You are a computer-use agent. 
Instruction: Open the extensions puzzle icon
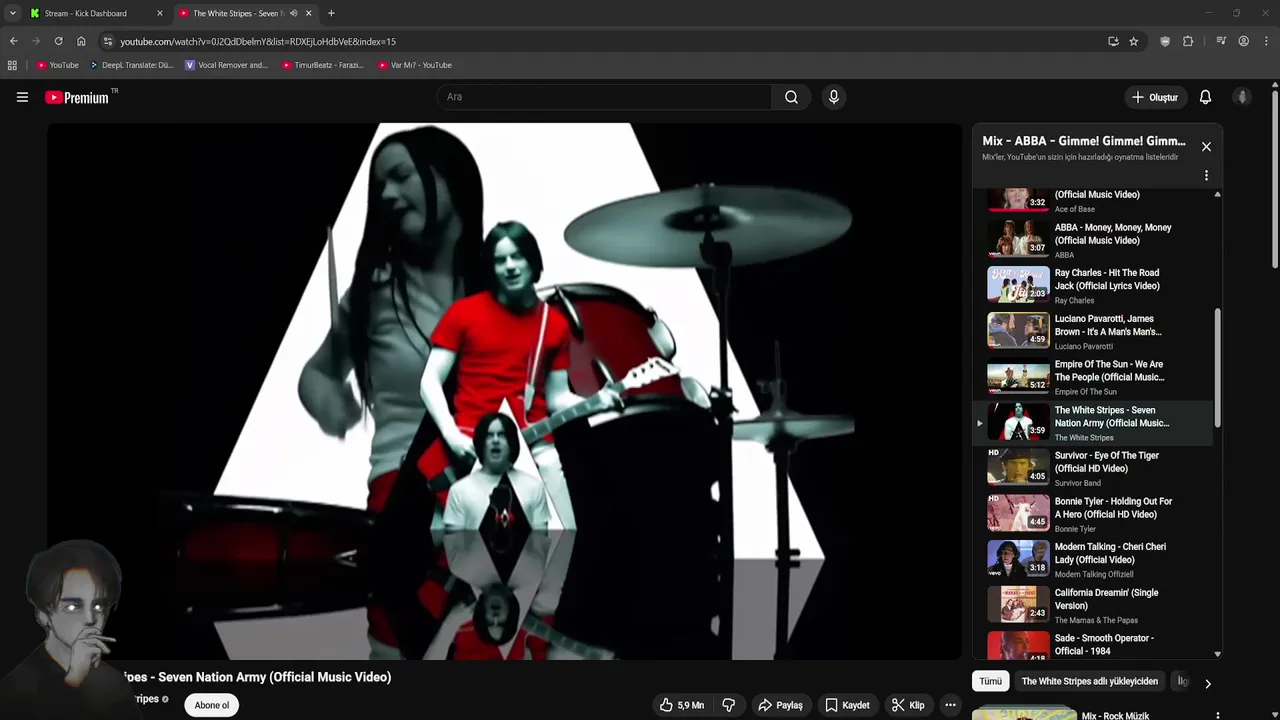point(1188,41)
